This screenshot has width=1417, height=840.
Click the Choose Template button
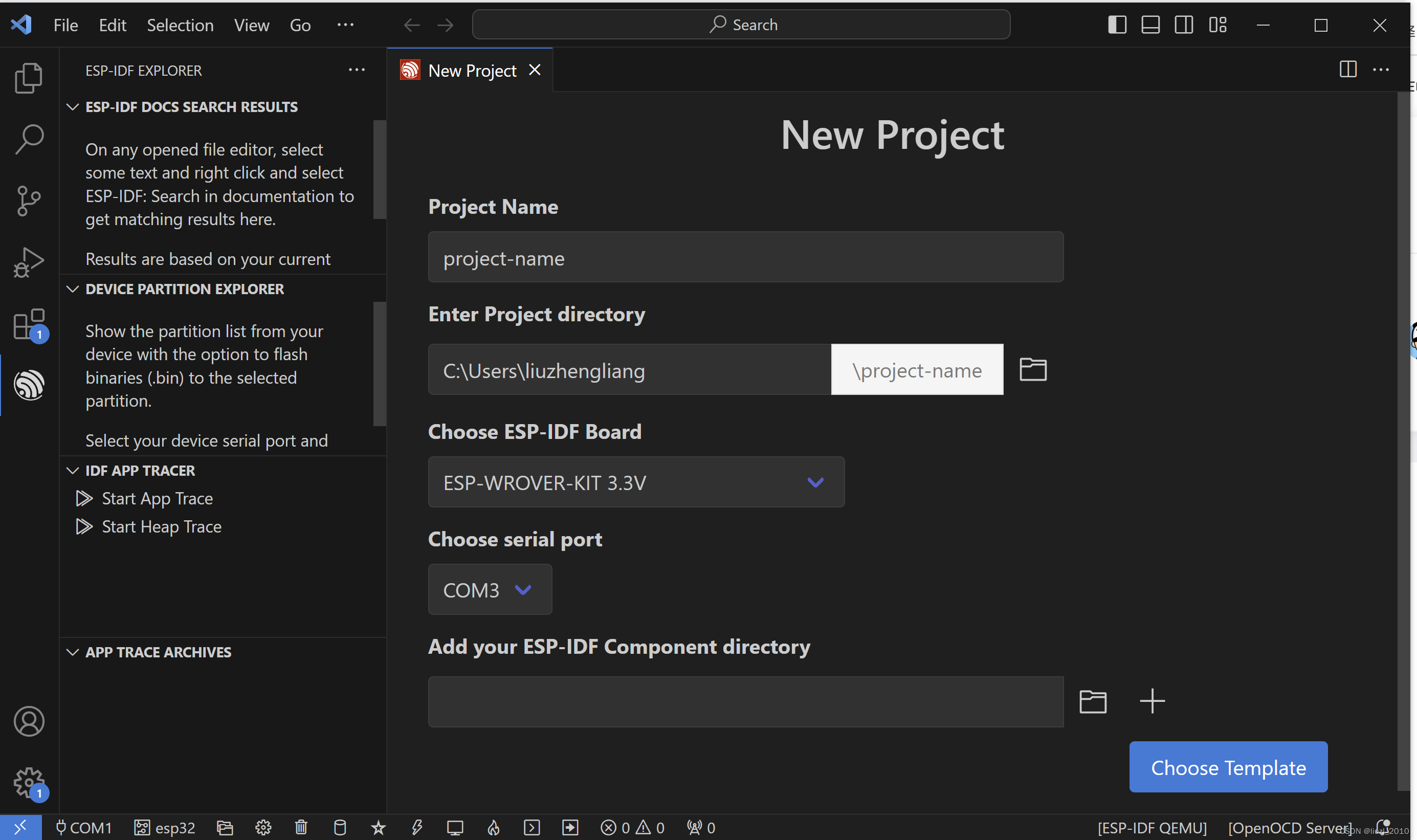tap(1228, 767)
